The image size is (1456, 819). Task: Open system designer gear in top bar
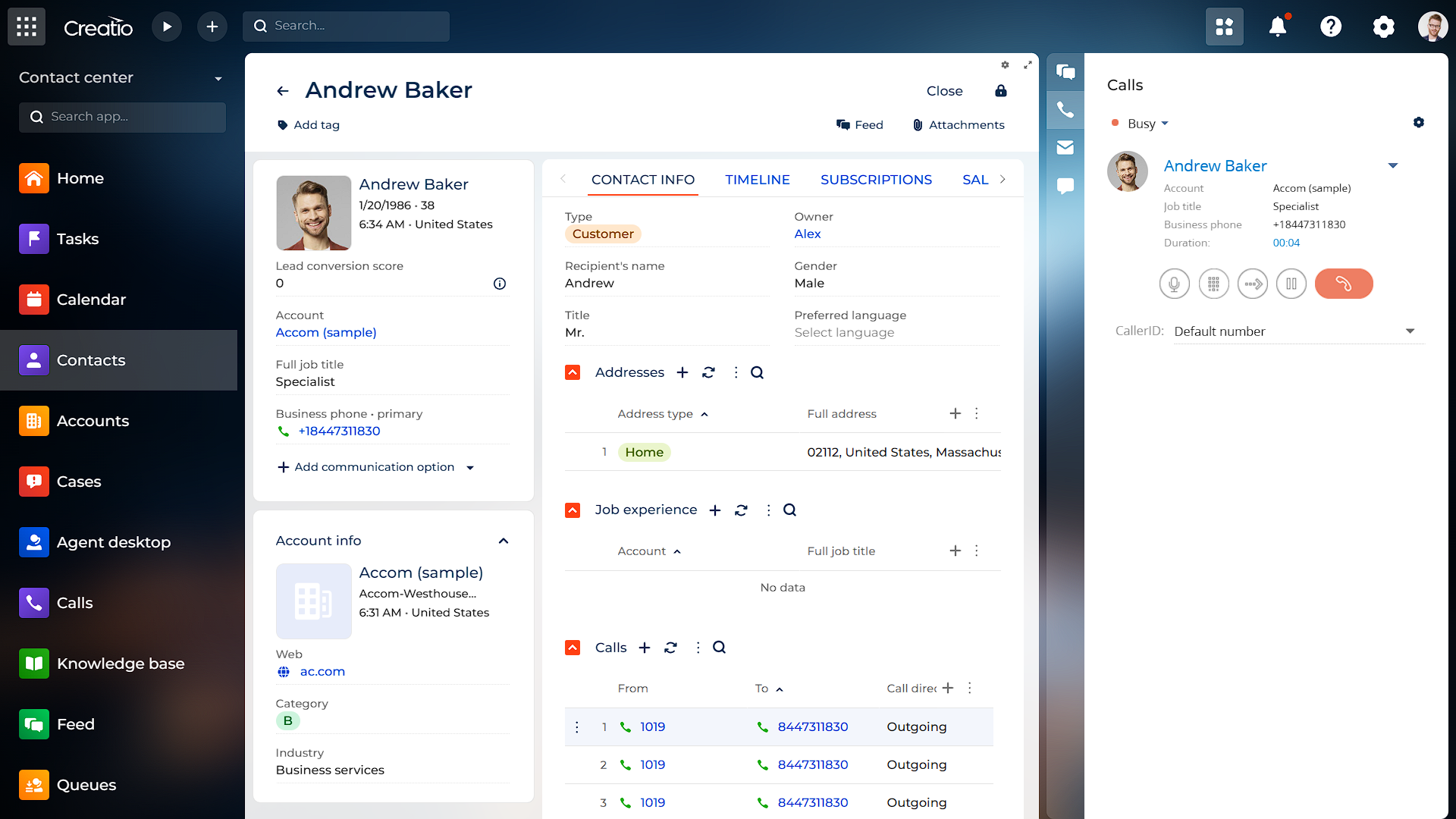[x=1384, y=27]
